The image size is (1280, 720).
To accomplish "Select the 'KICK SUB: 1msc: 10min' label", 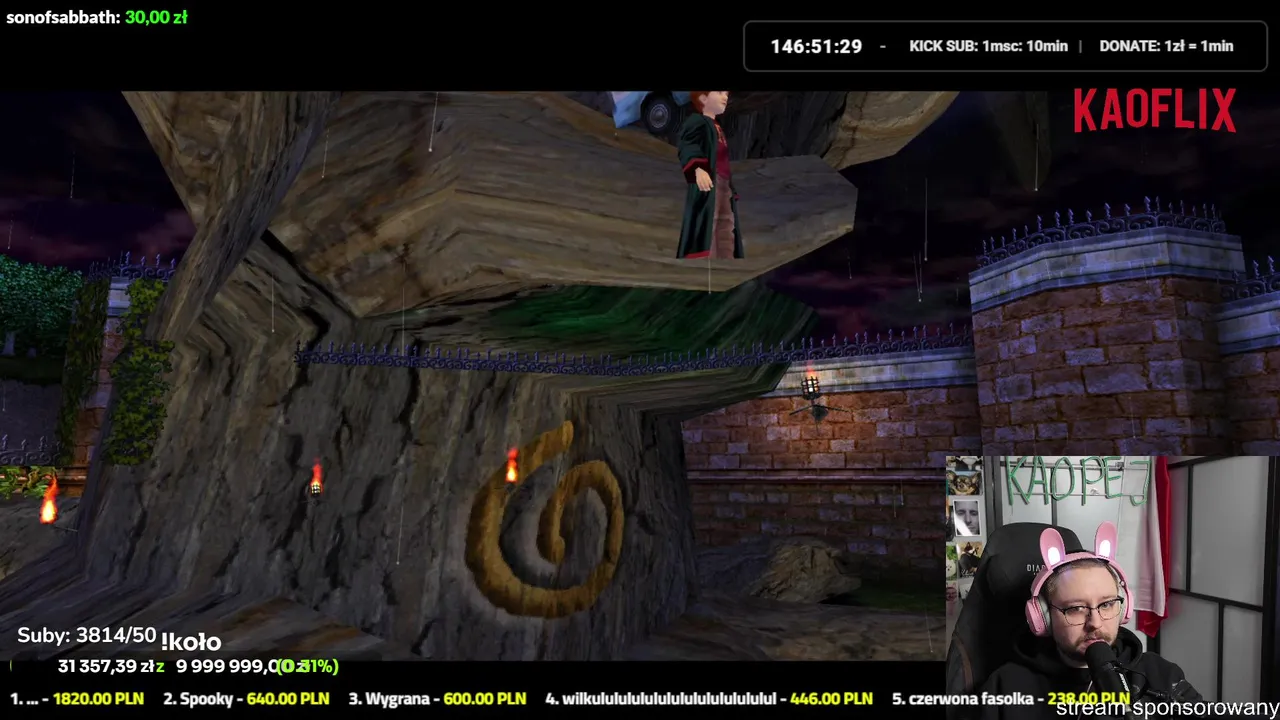I will (988, 46).
